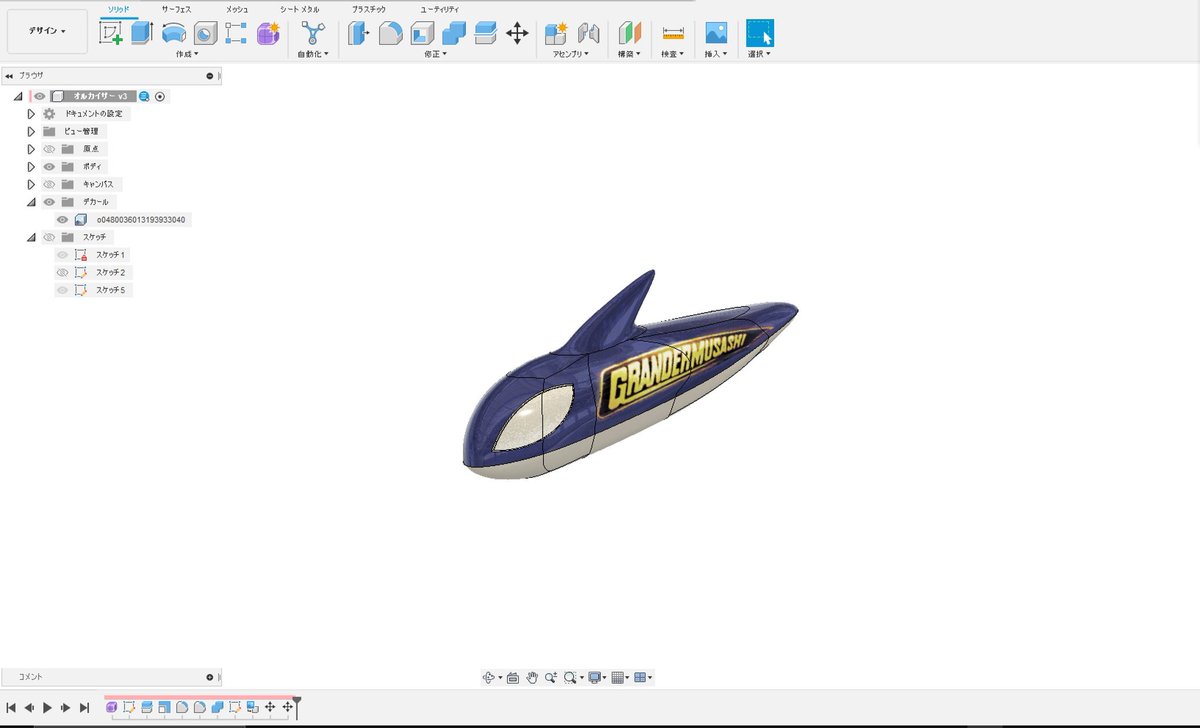Toggle visibility of オルカイザー v3 component
Viewport: 1200px width, 728px height.
(40, 96)
